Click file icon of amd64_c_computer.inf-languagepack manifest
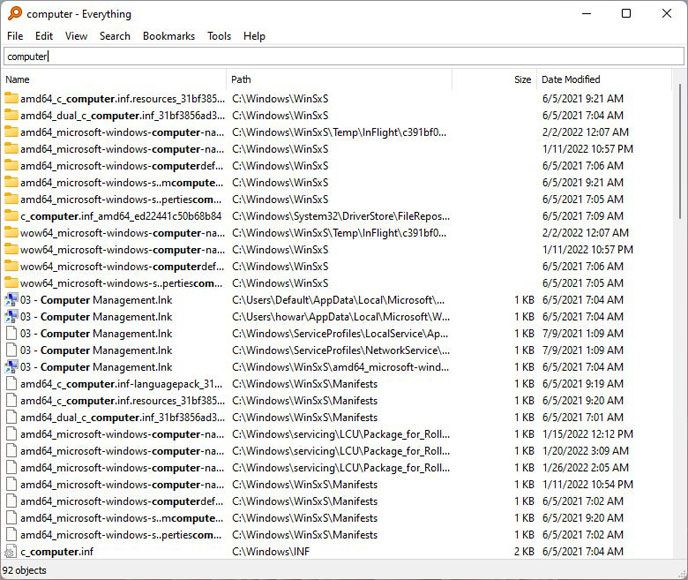The width and height of the screenshot is (688, 580). point(11,384)
